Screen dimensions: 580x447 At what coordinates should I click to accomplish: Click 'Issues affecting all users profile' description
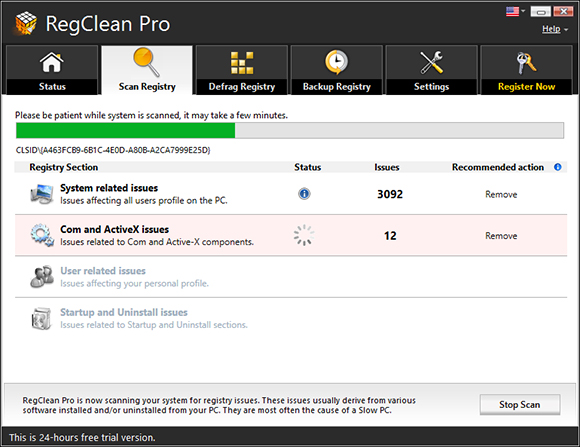tap(144, 201)
